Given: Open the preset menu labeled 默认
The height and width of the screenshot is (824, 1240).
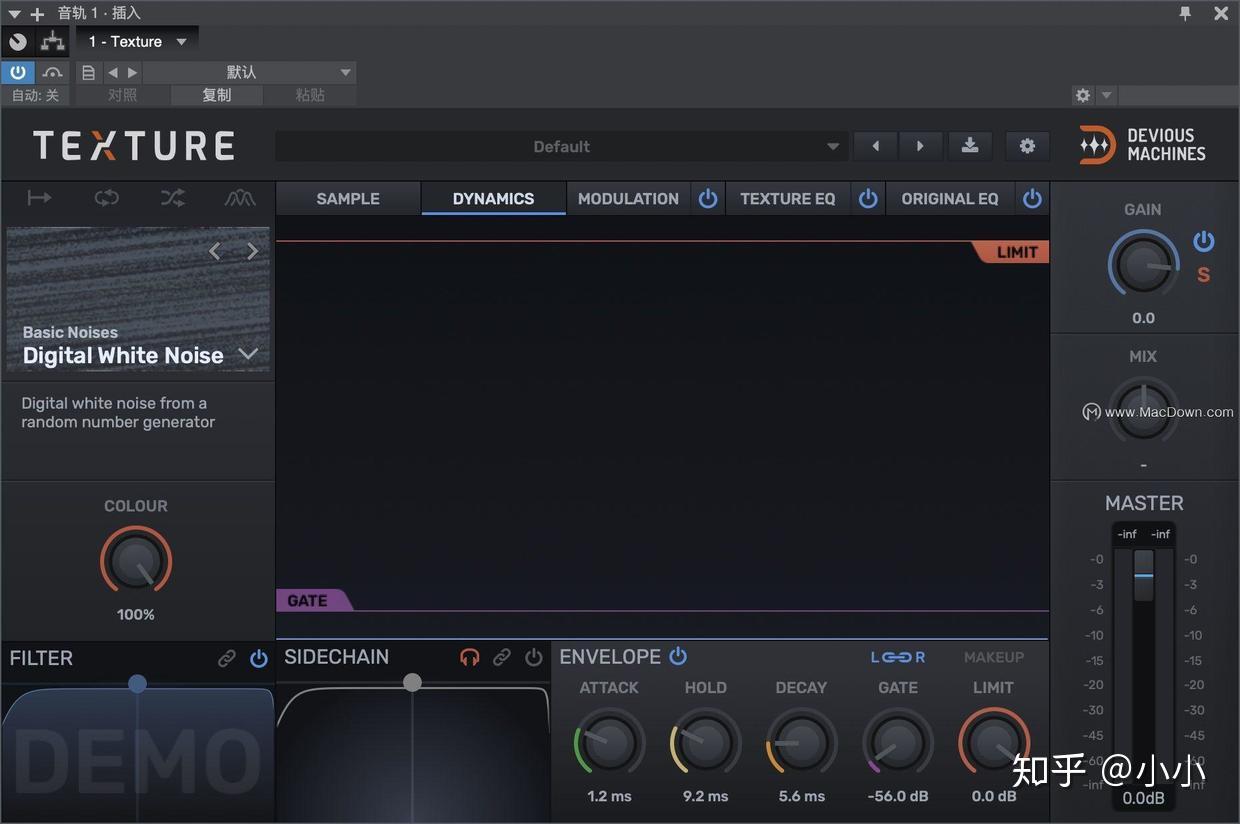Looking at the screenshot, I should coord(240,72).
